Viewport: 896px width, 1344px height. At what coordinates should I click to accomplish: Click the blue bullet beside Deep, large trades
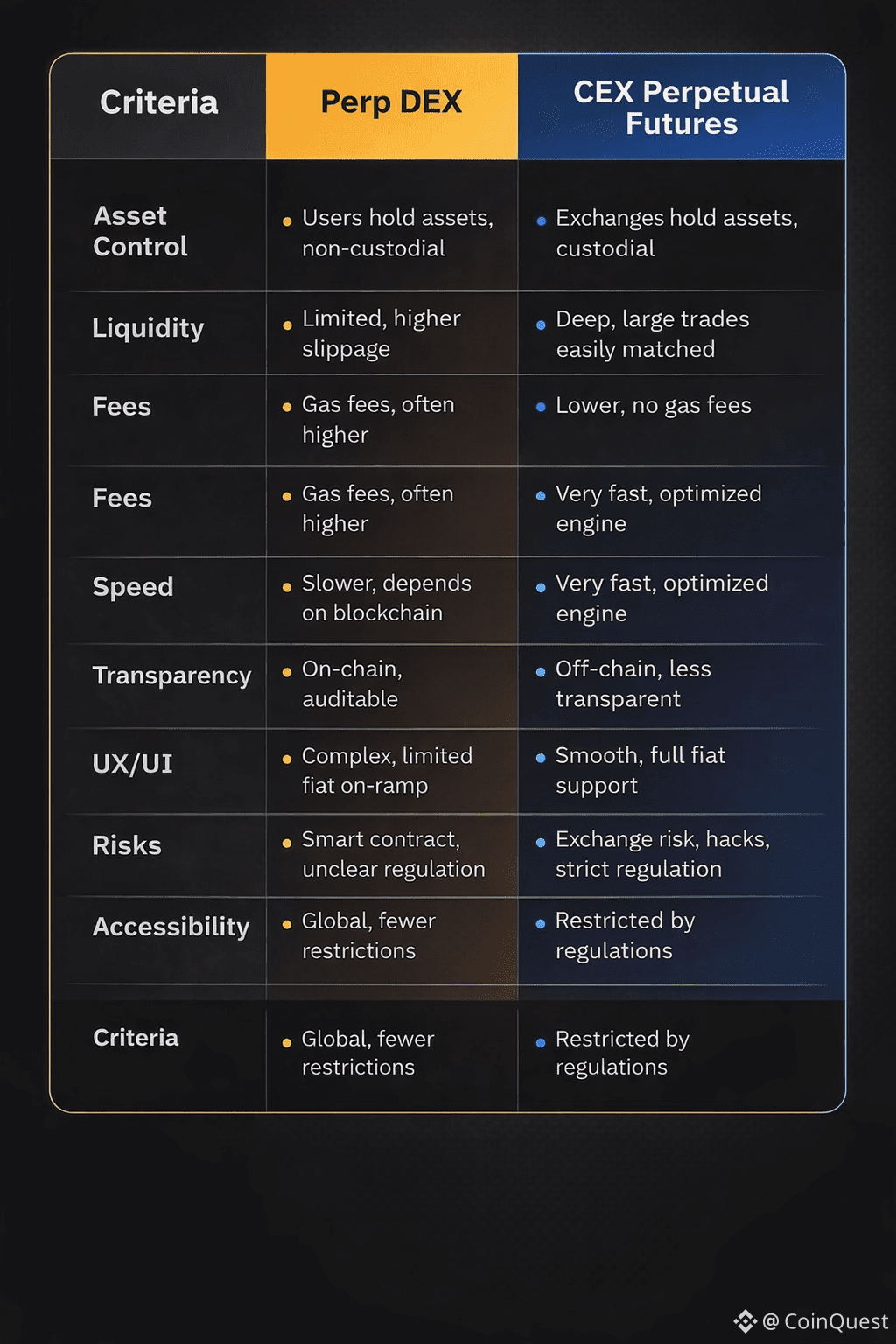coord(541,325)
